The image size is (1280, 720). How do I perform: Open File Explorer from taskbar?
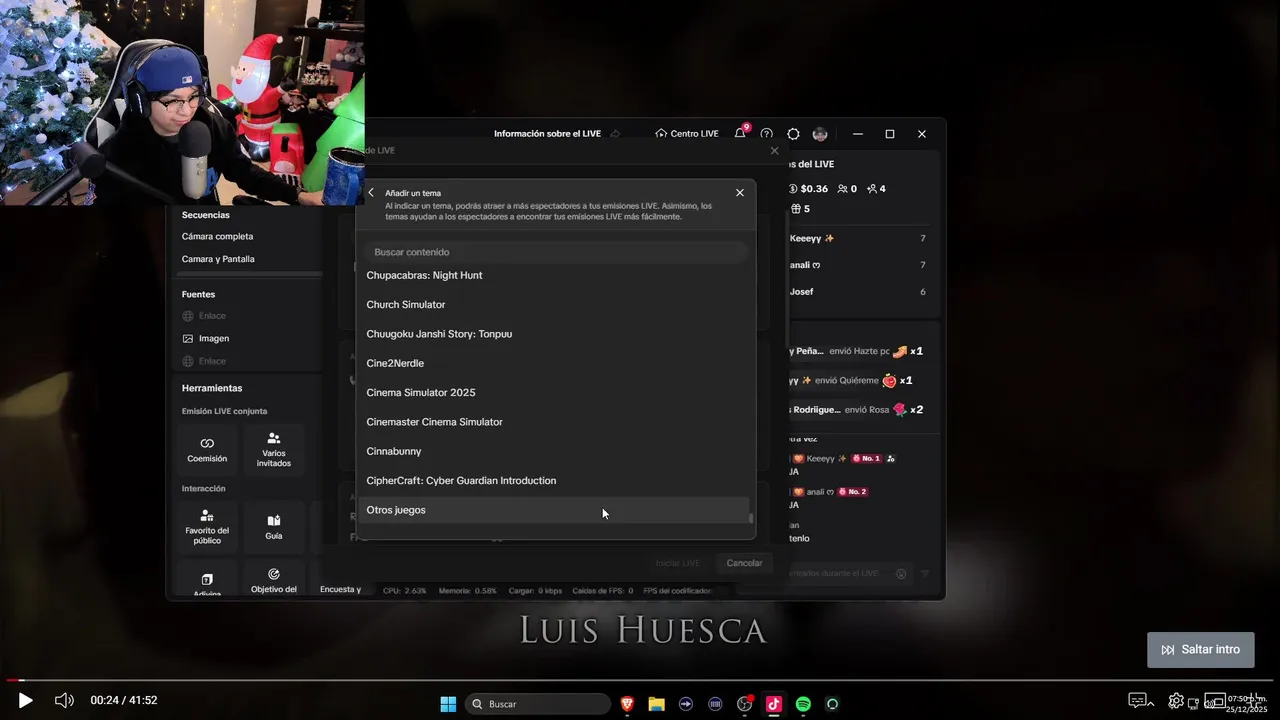(657, 704)
